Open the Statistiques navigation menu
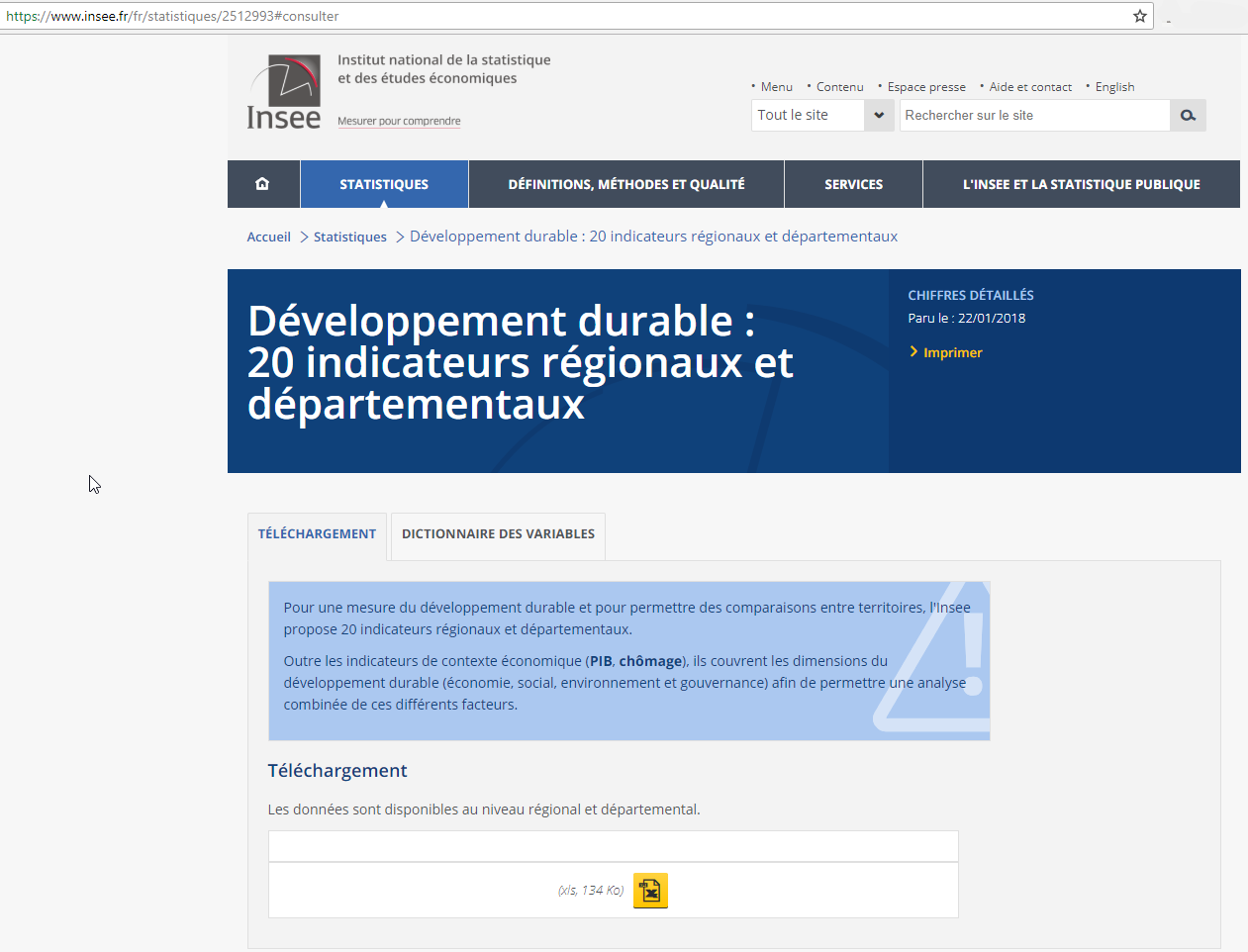1248x952 pixels. pyautogui.click(x=384, y=184)
